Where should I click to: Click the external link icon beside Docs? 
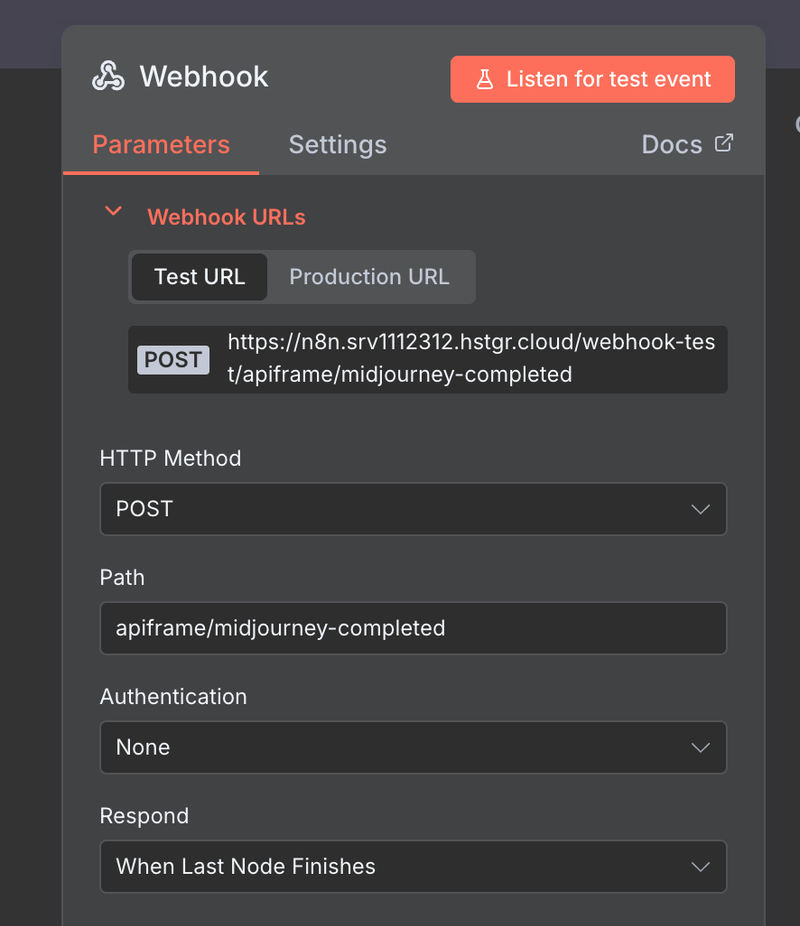click(x=724, y=143)
